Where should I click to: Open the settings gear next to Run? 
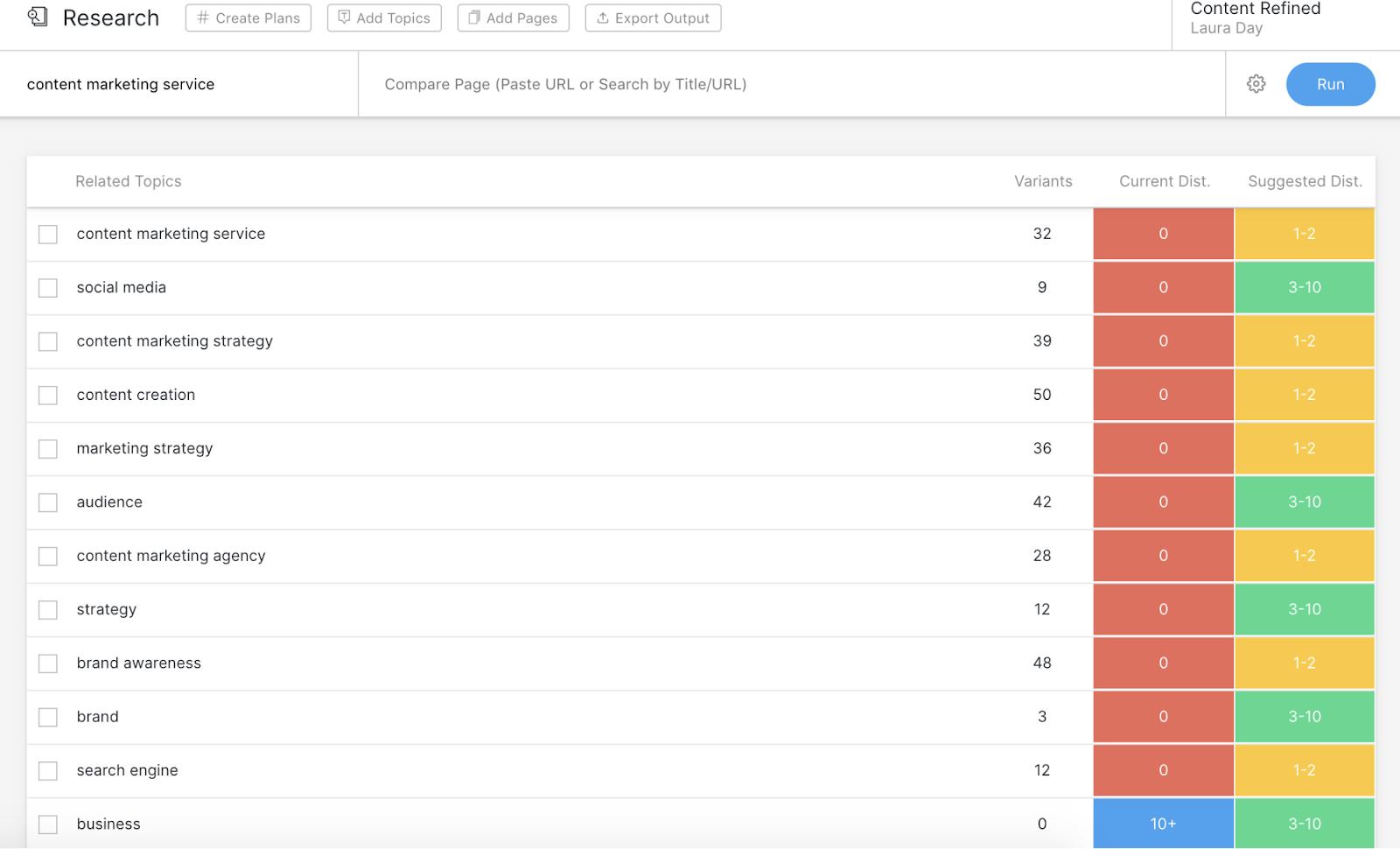pyautogui.click(x=1256, y=84)
